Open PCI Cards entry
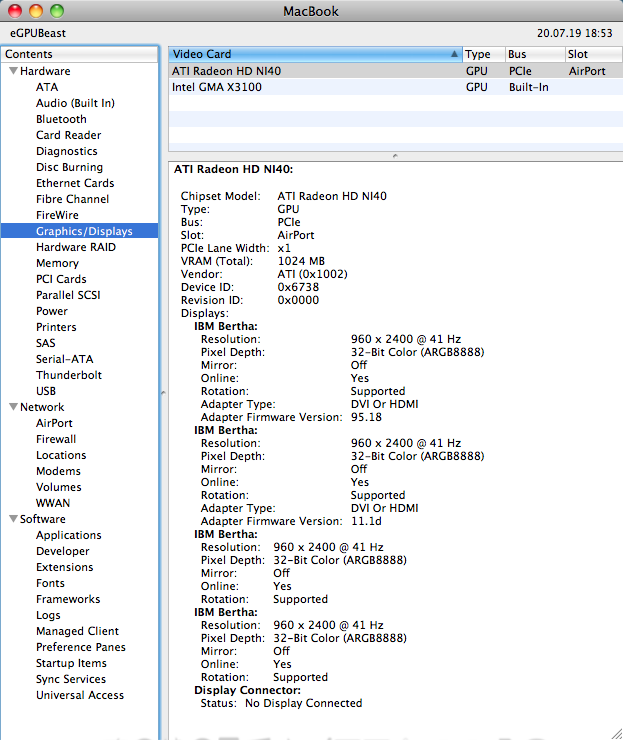 [61, 279]
